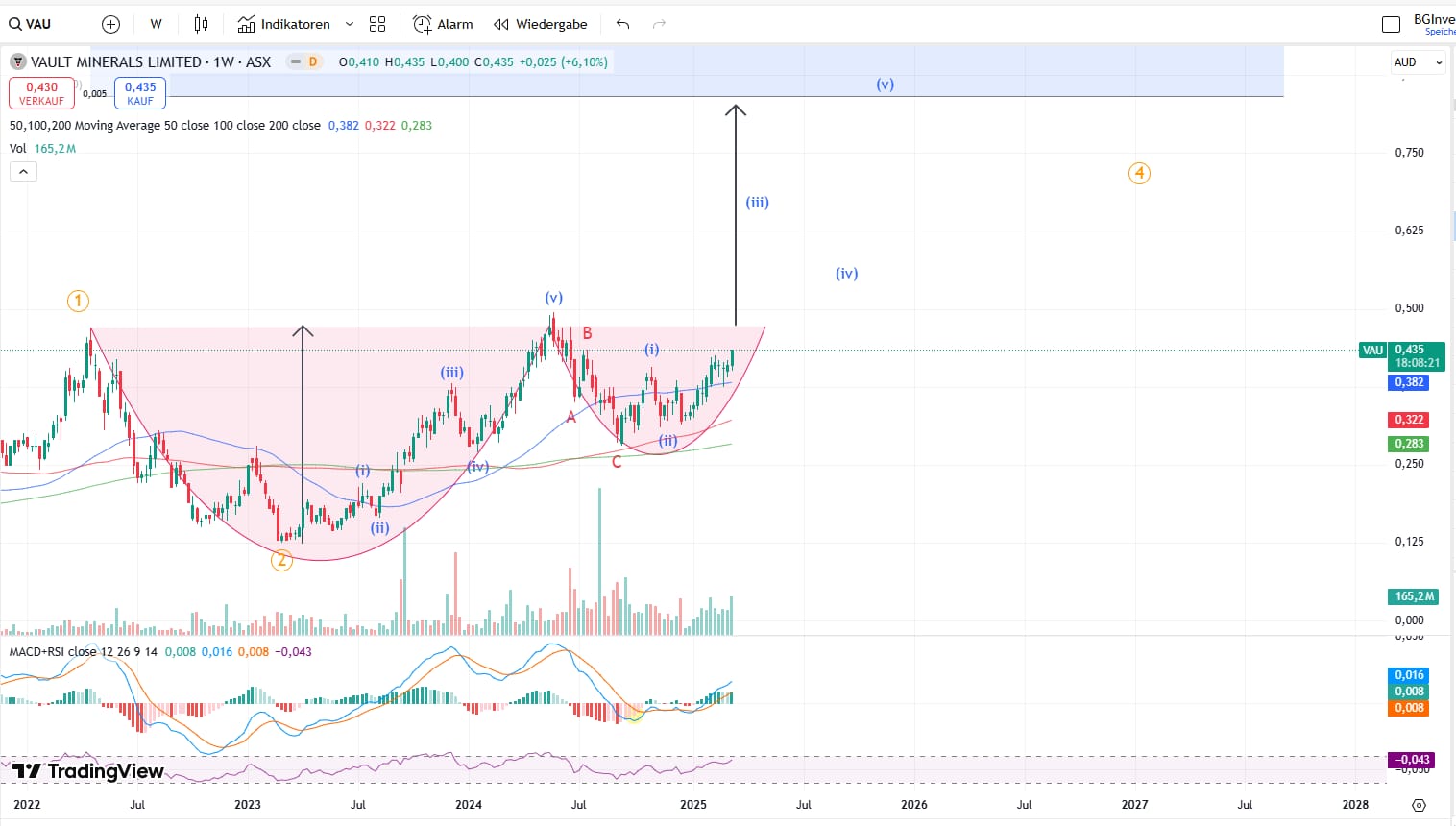Redo the last chart action
The height and width of the screenshot is (826, 1456).
click(659, 24)
